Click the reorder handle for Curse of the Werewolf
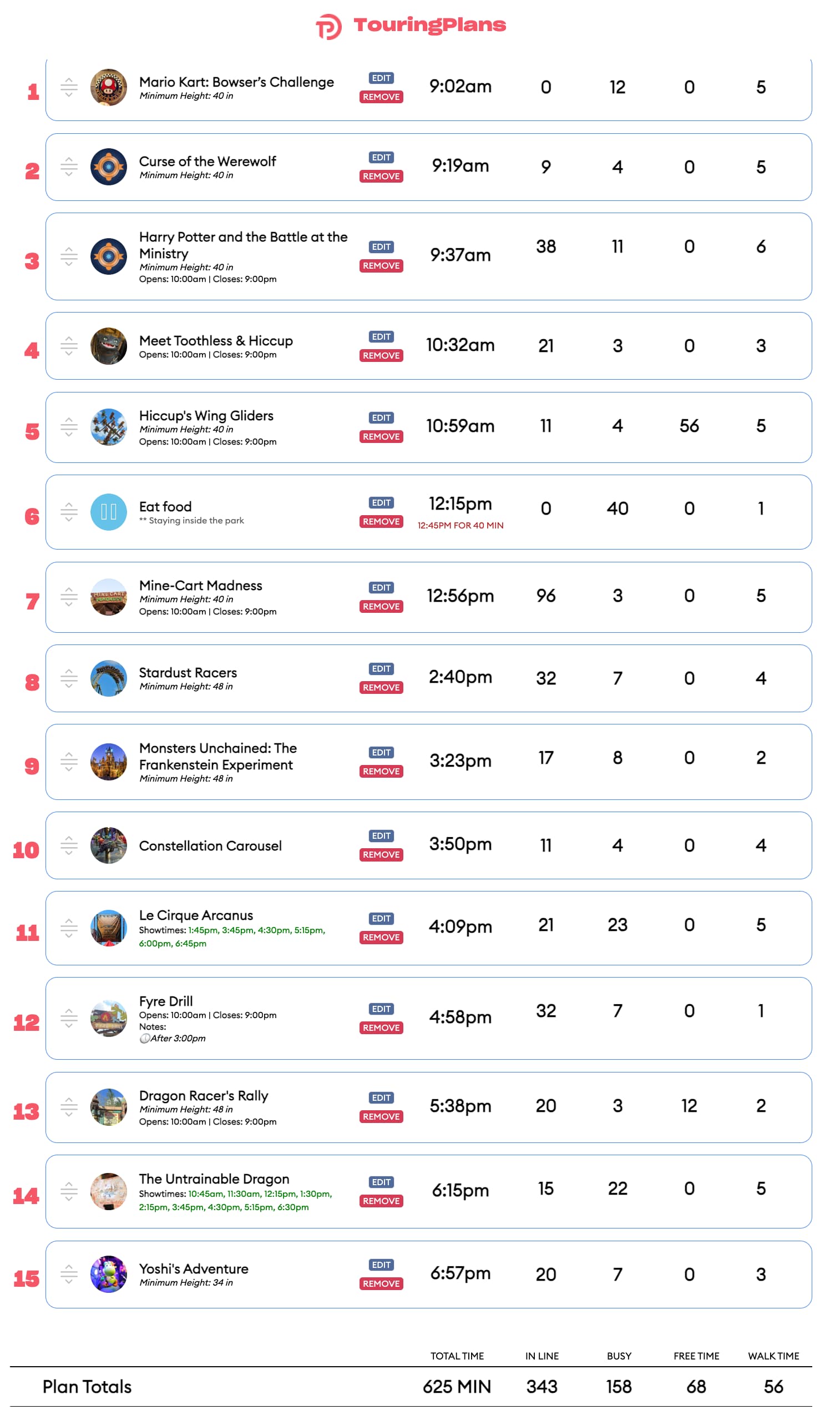Image resolution: width=840 pixels, height=1410 pixels. pos(69,167)
